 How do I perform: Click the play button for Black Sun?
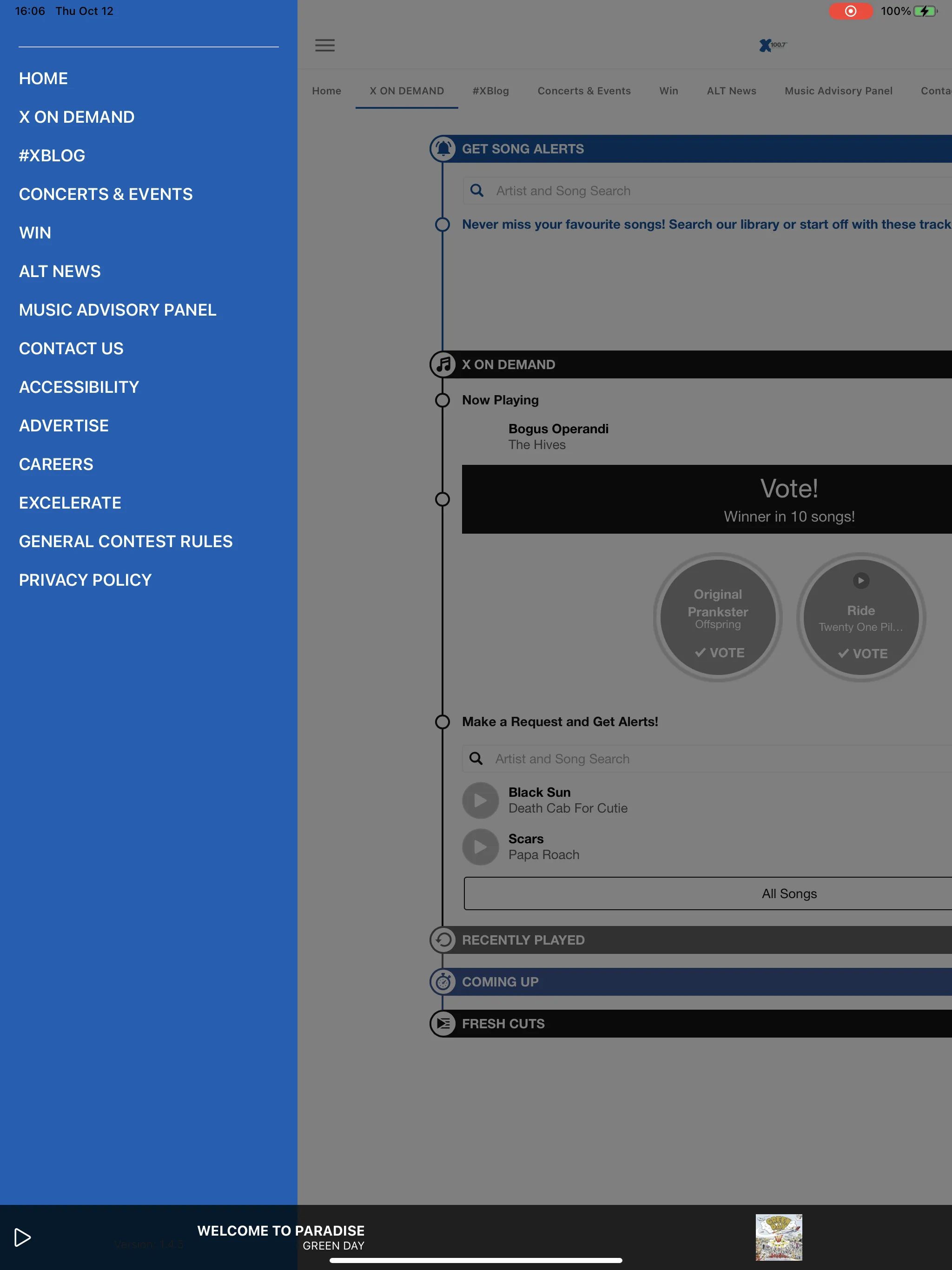click(x=480, y=800)
